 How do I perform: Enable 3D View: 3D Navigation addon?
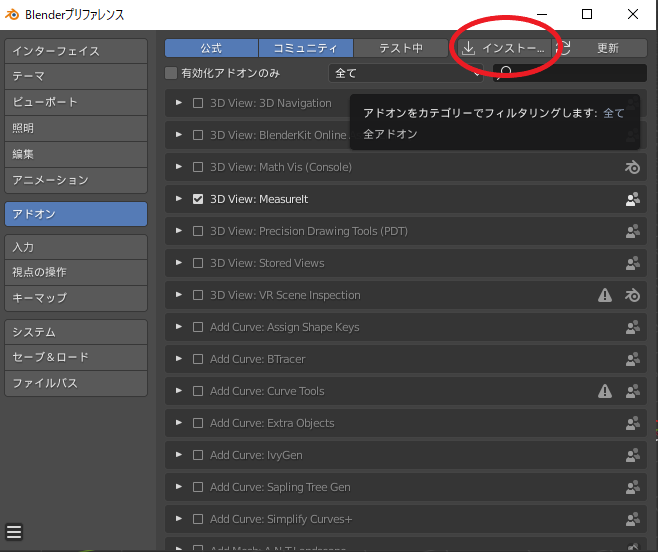click(198, 103)
